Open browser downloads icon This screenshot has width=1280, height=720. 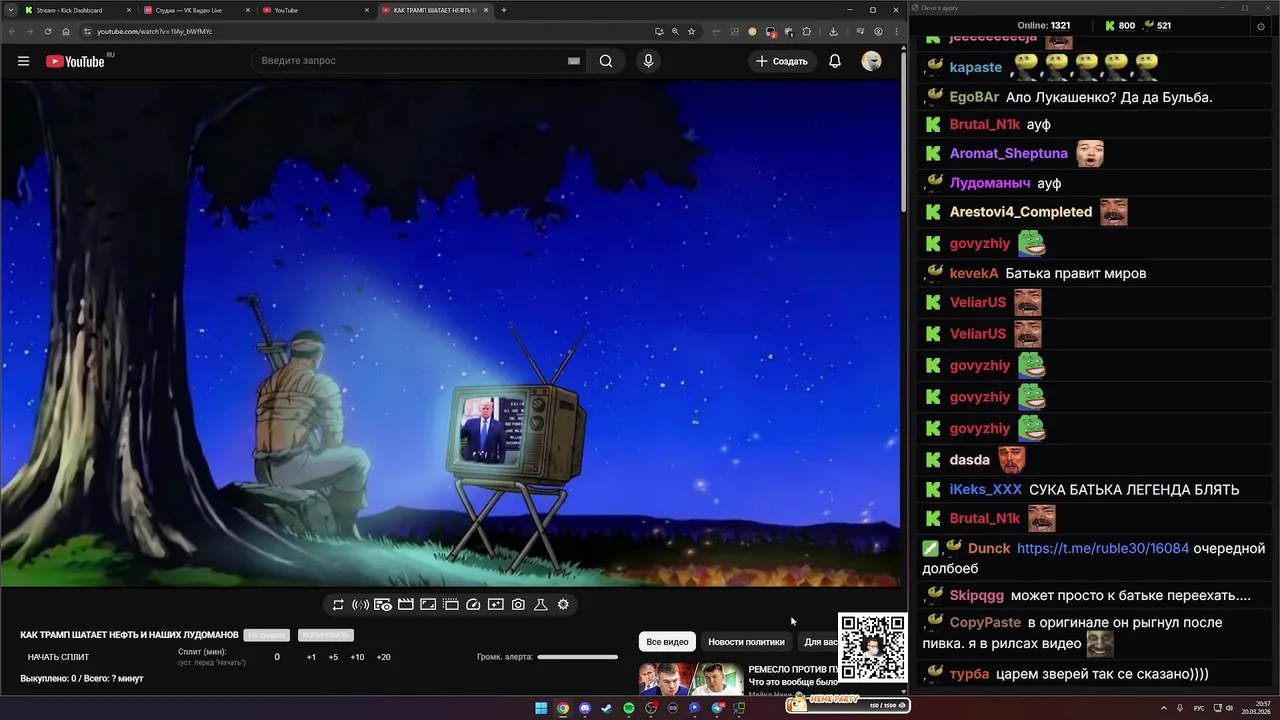[833, 31]
